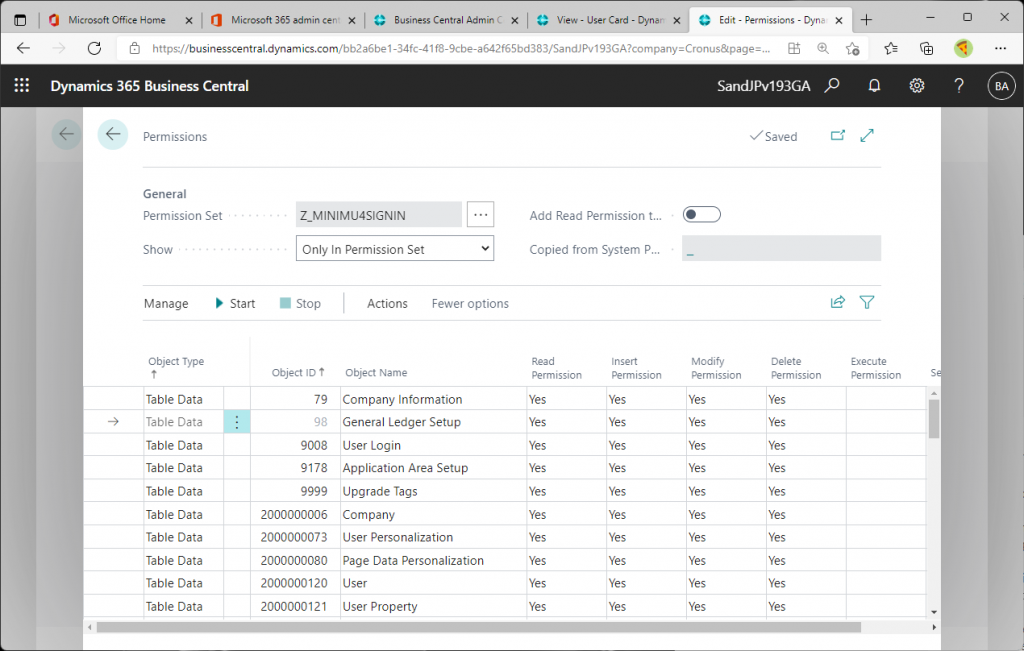Switch to the Business Central Admin tab
This screenshot has height=651, width=1024.
445,20
